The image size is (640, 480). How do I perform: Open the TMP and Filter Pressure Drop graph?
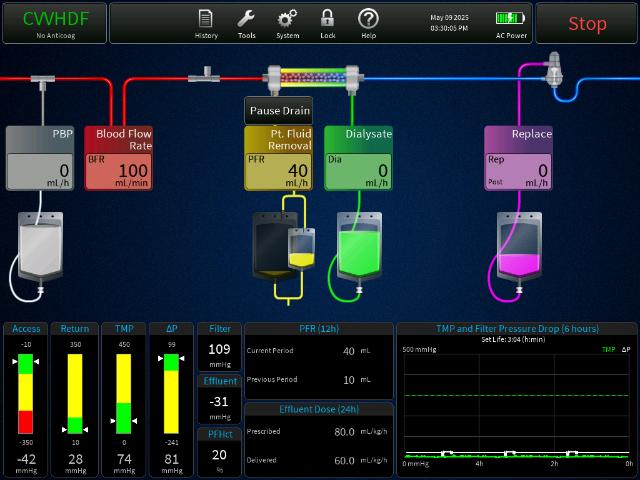point(516,400)
